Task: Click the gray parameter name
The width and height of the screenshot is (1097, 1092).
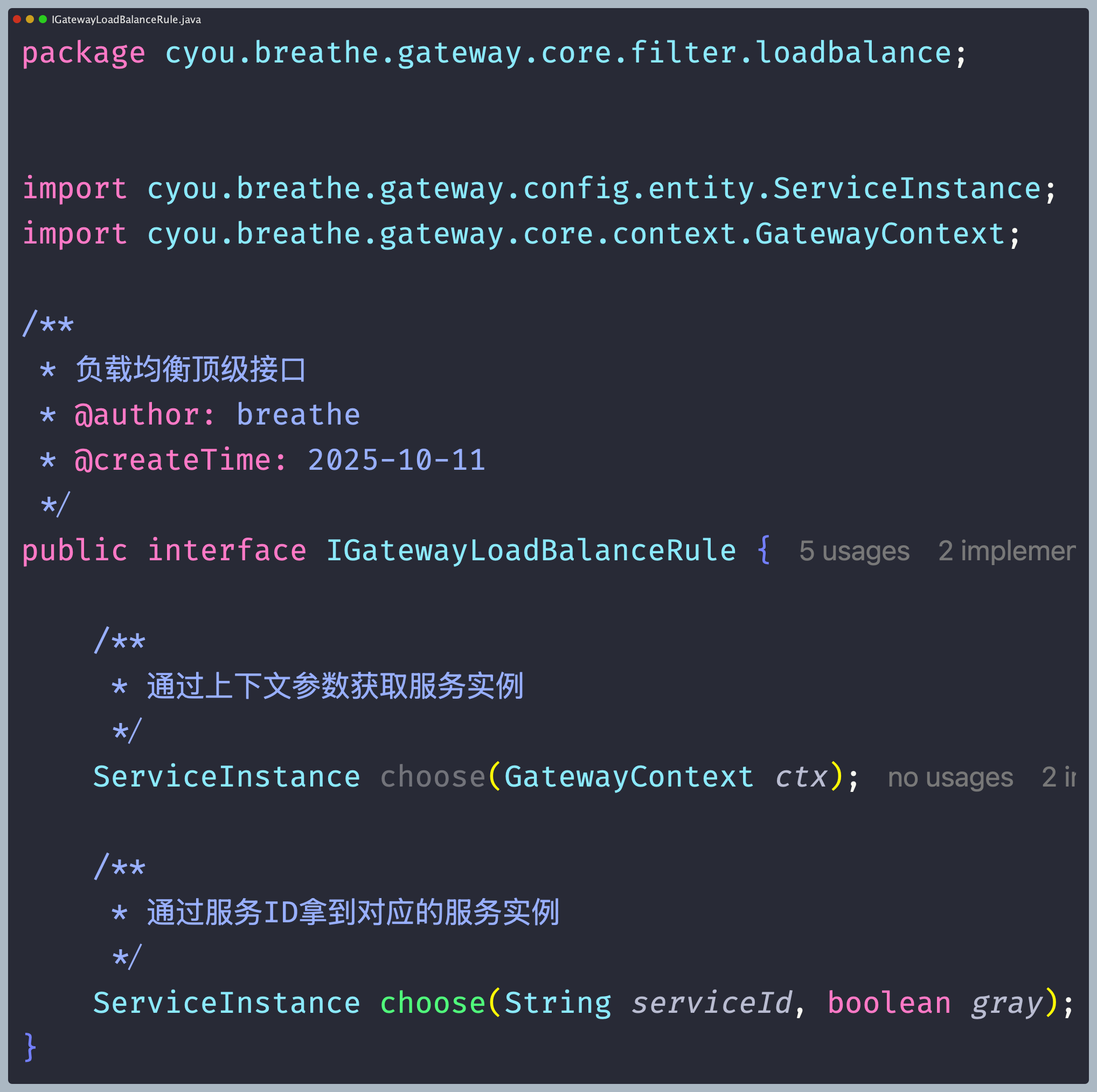Action: click(x=1006, y=1003)
